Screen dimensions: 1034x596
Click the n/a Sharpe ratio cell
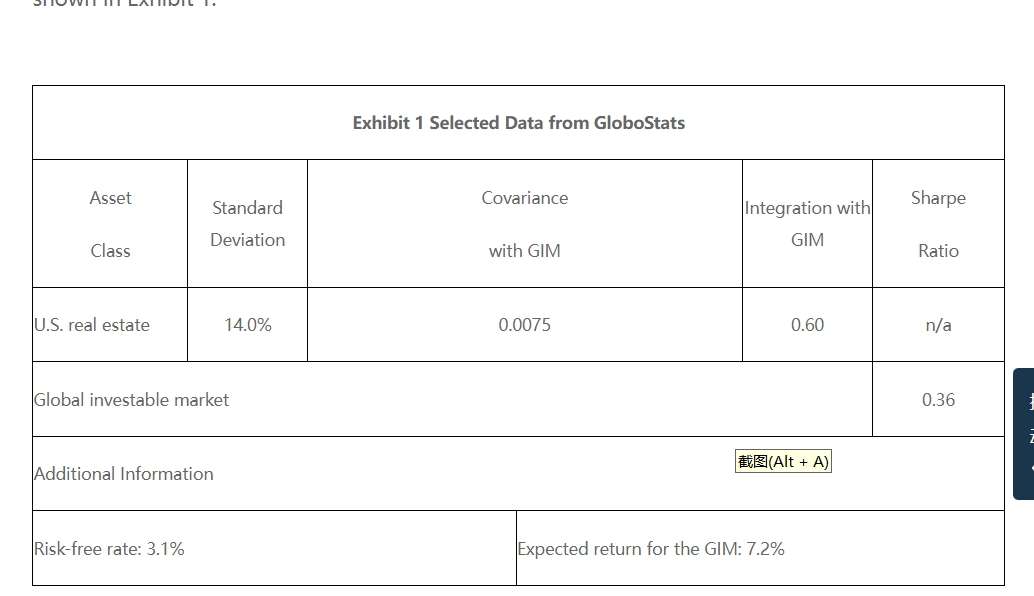[938, 325]
